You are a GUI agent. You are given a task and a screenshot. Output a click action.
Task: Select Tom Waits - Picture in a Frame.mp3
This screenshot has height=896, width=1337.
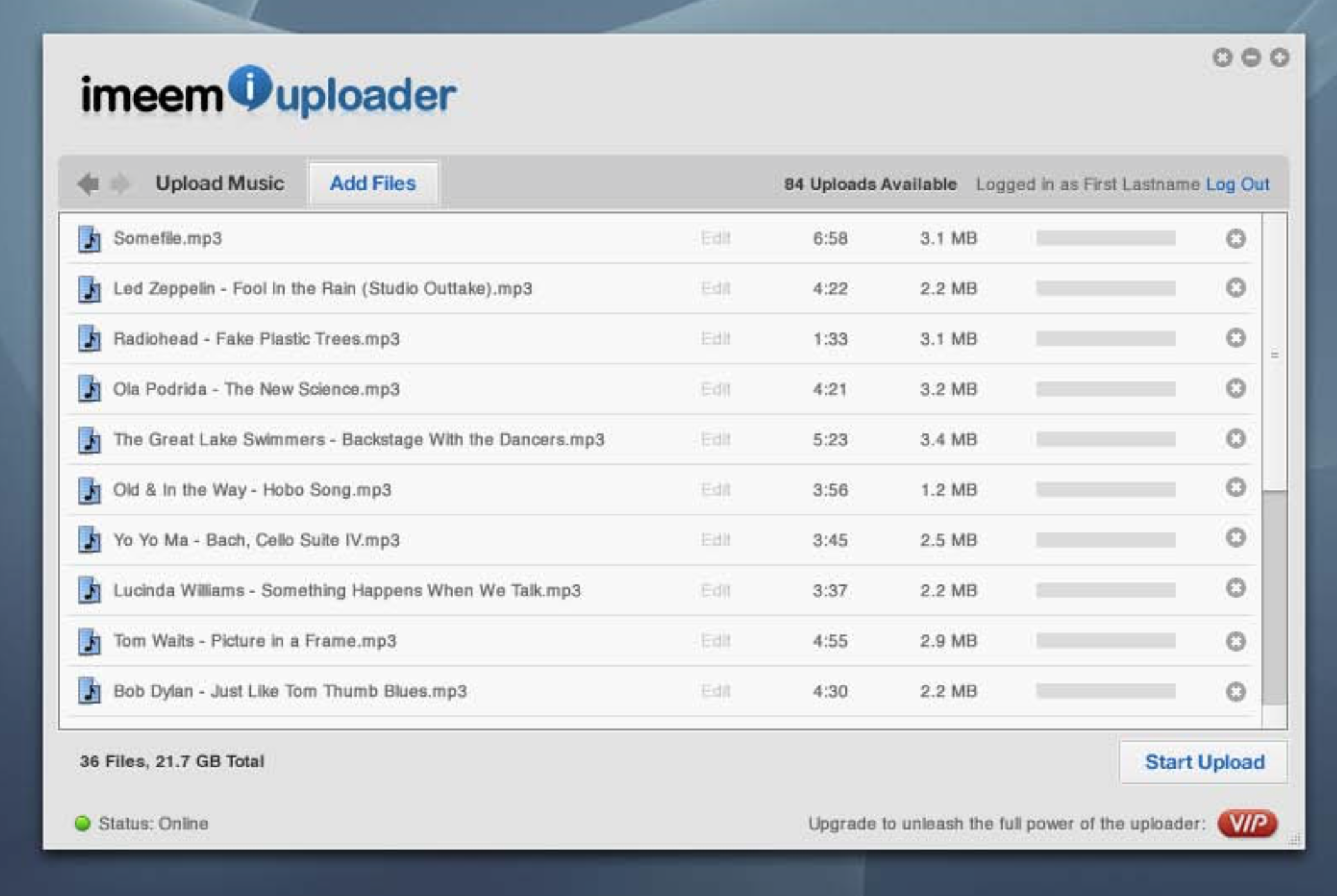tap(255, 641)
